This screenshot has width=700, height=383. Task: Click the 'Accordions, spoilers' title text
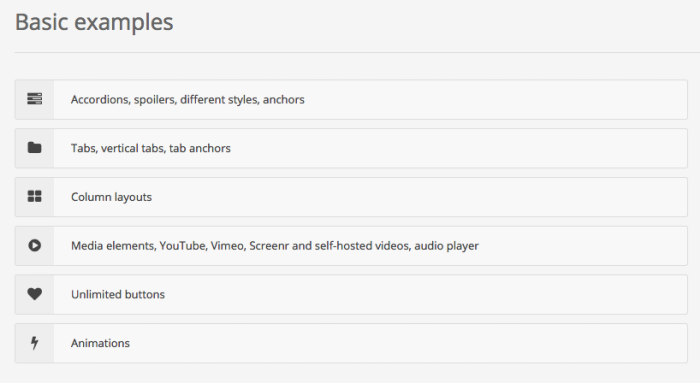coord(124,100)
